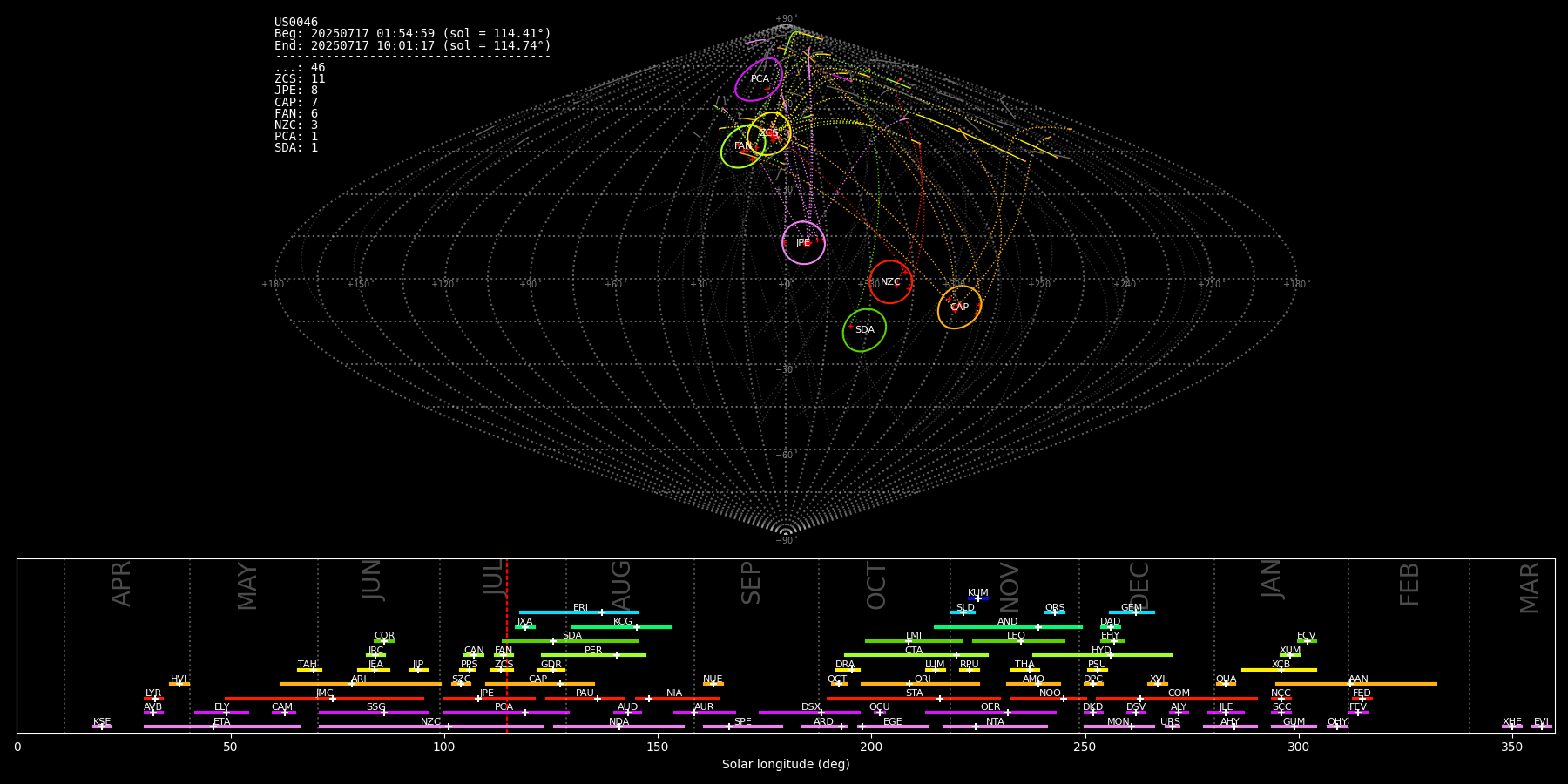Image resolution: width=1568 pixels, height=784 pixels.
Task: Click the Beg: 20250717 01:54:59 line
Action: click(413, 34)
